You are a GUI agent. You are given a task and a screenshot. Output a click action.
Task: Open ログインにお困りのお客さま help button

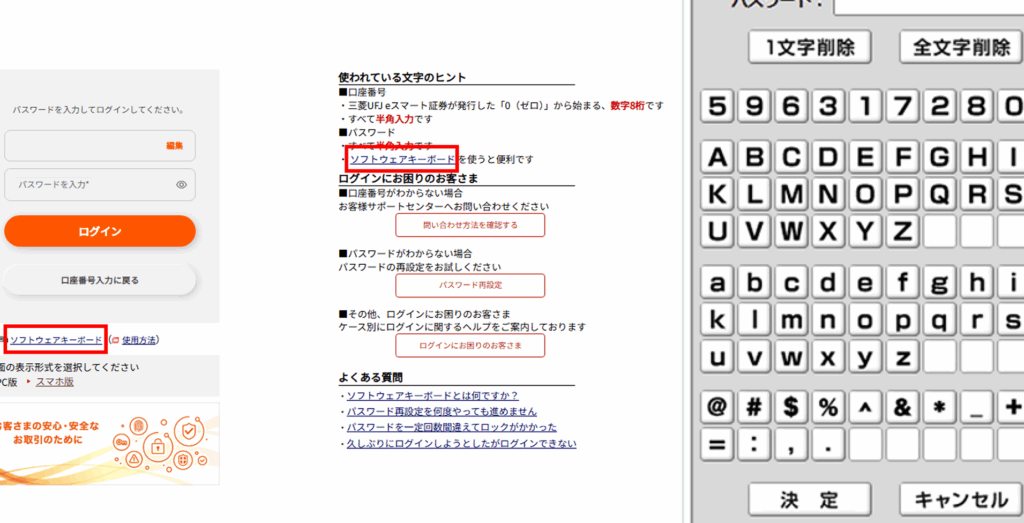[x=470, y=345]
